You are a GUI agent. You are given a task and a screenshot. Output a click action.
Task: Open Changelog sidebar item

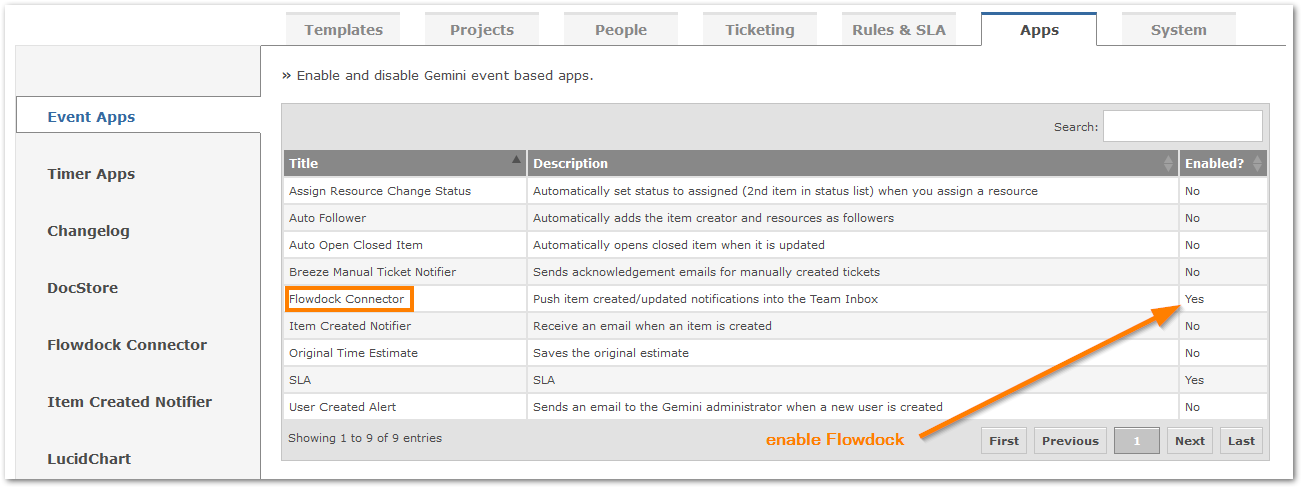[x=88, y=231]
